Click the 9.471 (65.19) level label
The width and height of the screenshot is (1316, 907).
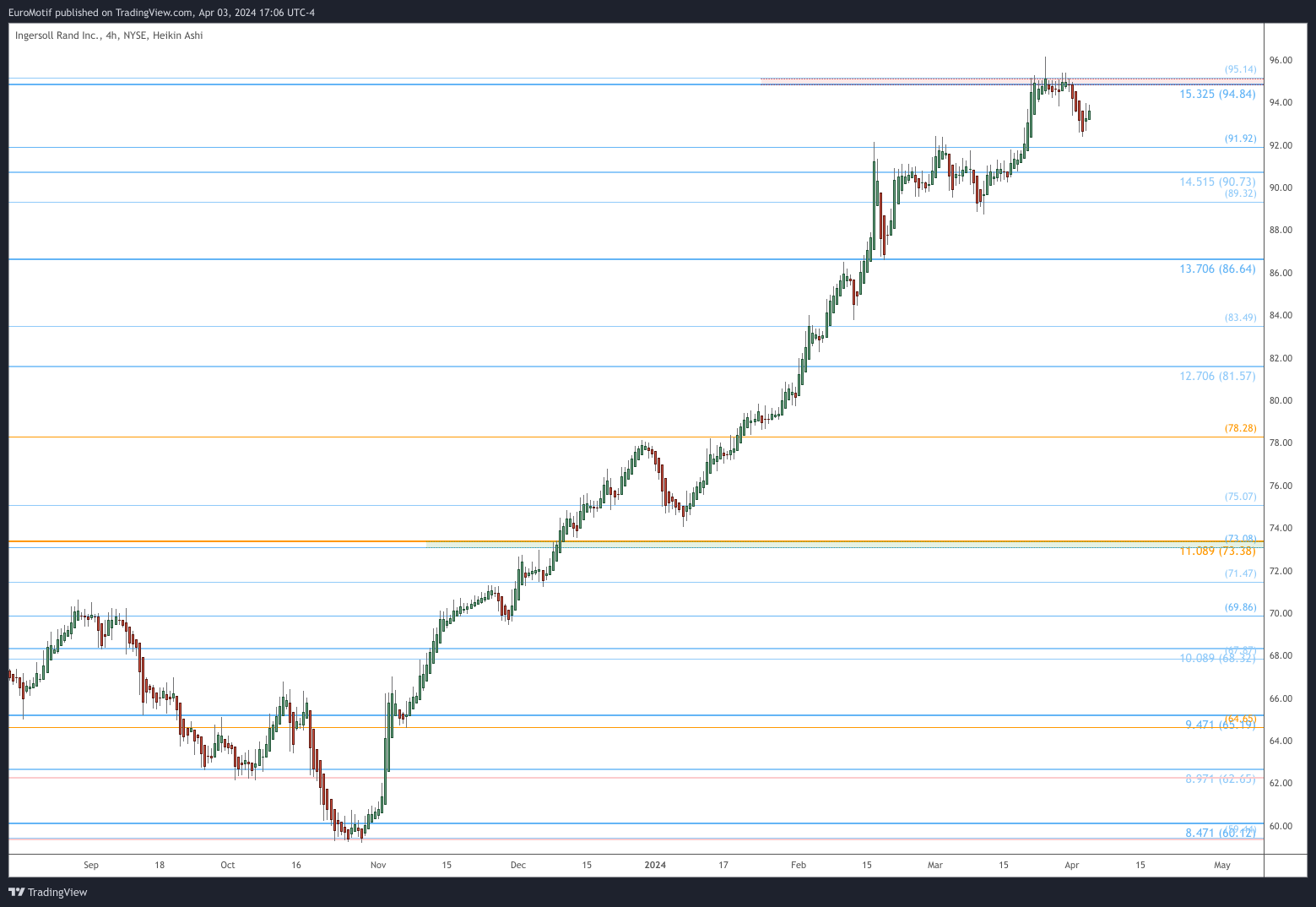(x=1220, y=725)
